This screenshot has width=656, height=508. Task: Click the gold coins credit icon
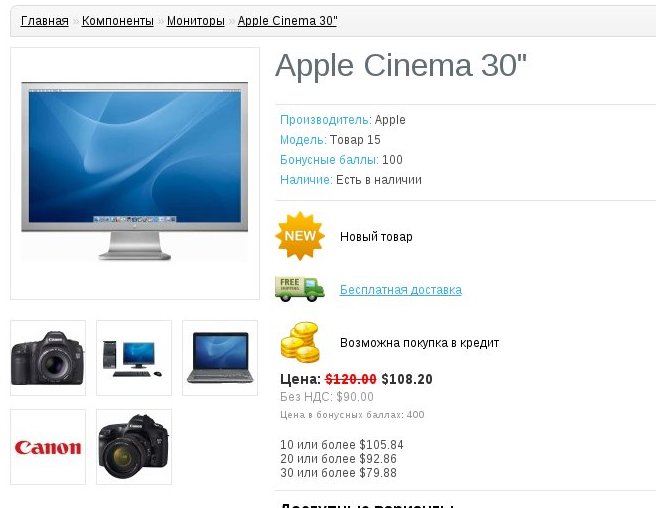coord(300,342)
